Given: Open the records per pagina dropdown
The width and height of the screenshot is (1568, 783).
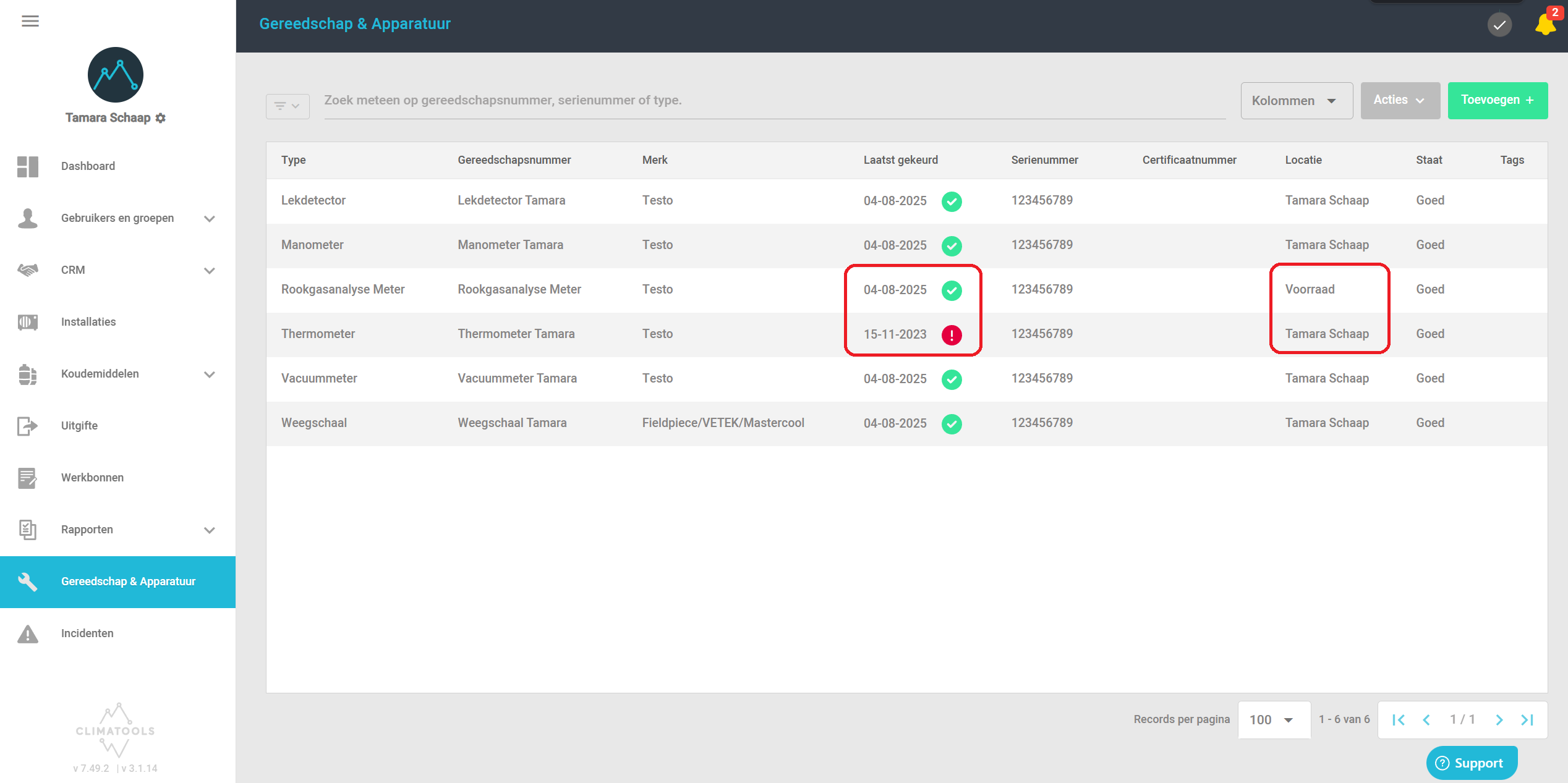Looking at the screenshot, I should (x=1272, y=720).
